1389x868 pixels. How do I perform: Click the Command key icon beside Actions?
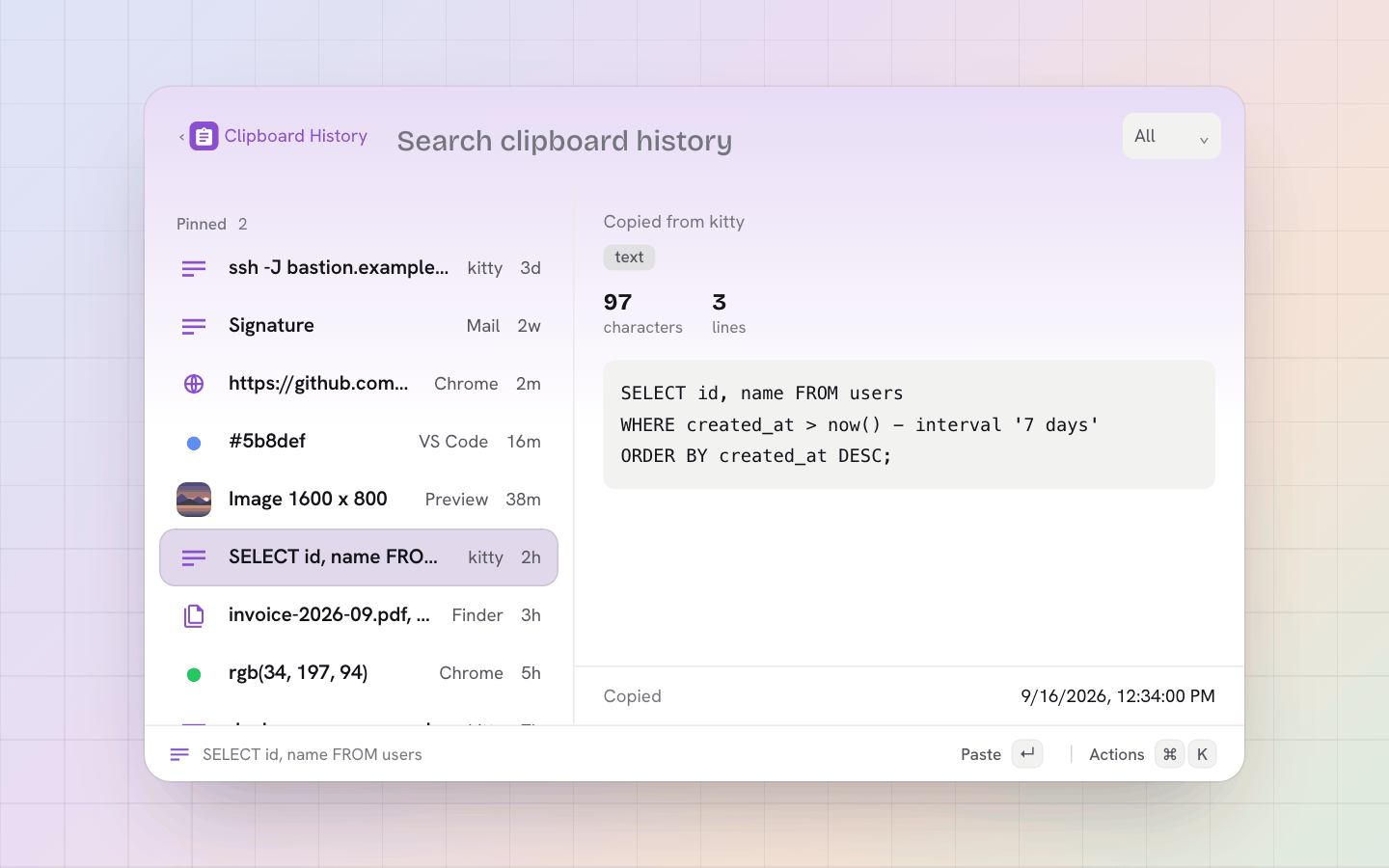(x=1170, y=754)
